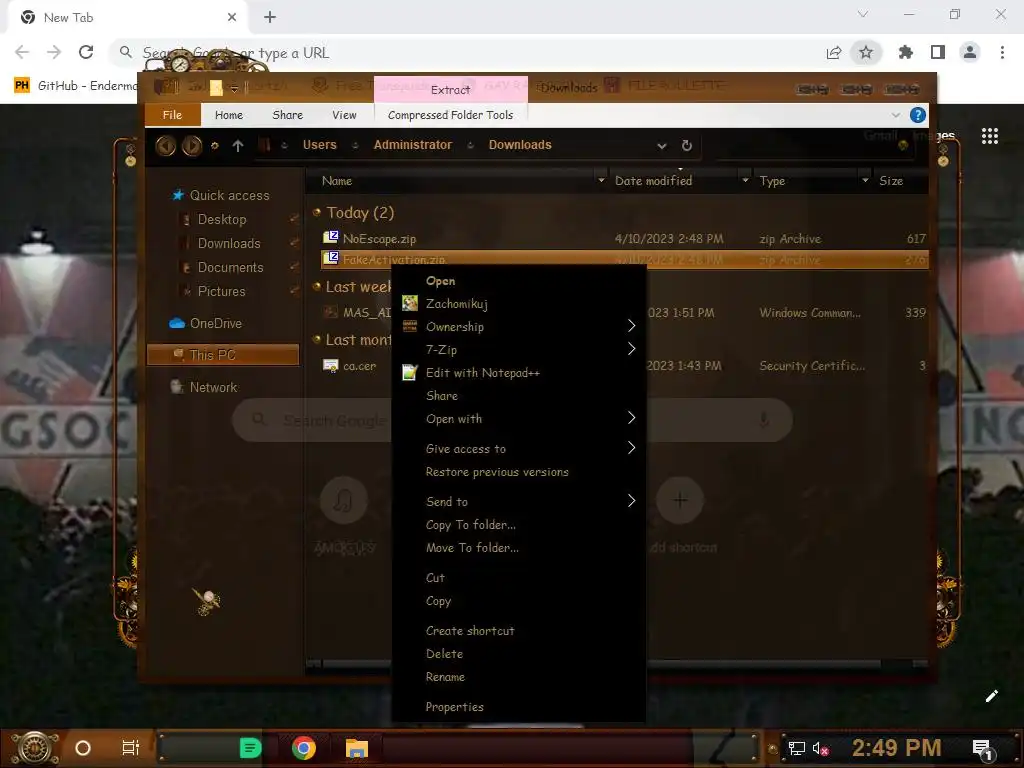Screen dimensions: 1024x768
Task: Select This PC in navigation pane
Action: pyautogui.click(x=223, y=355)
